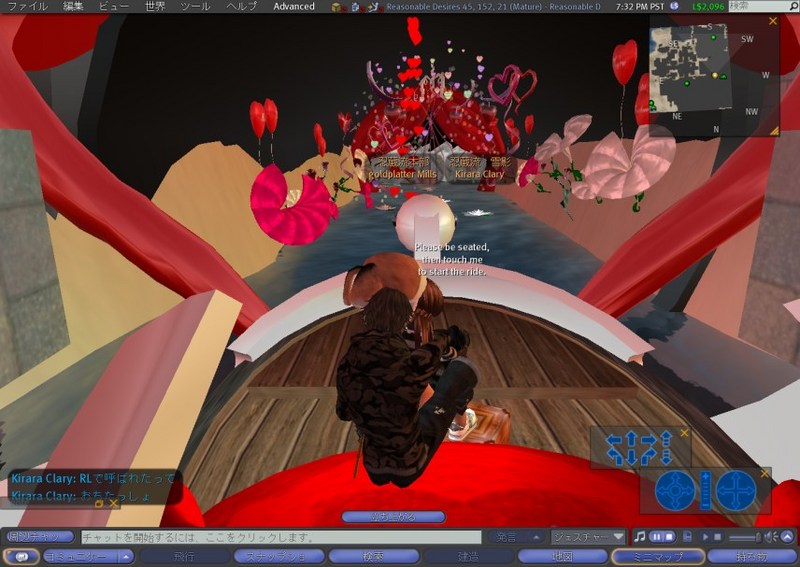The width and height of the screenshot is (800, 567).
Task: Click the no-push status icon
Action: pos(374,7)
